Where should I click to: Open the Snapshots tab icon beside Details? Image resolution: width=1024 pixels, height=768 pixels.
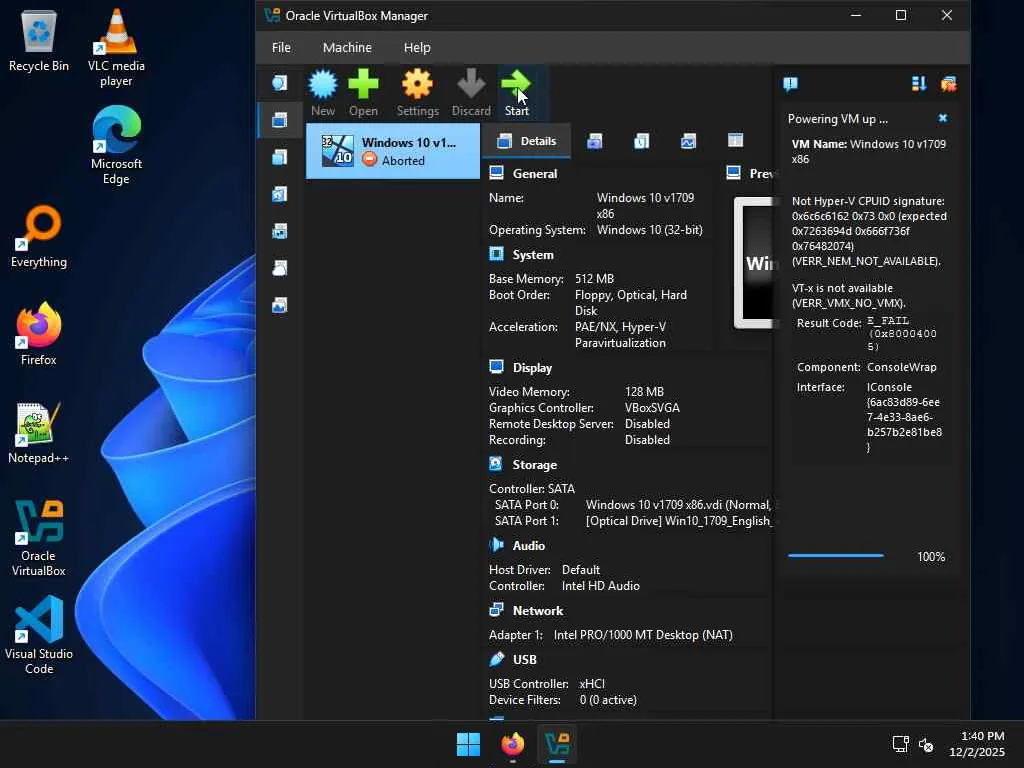click(595, 141)
